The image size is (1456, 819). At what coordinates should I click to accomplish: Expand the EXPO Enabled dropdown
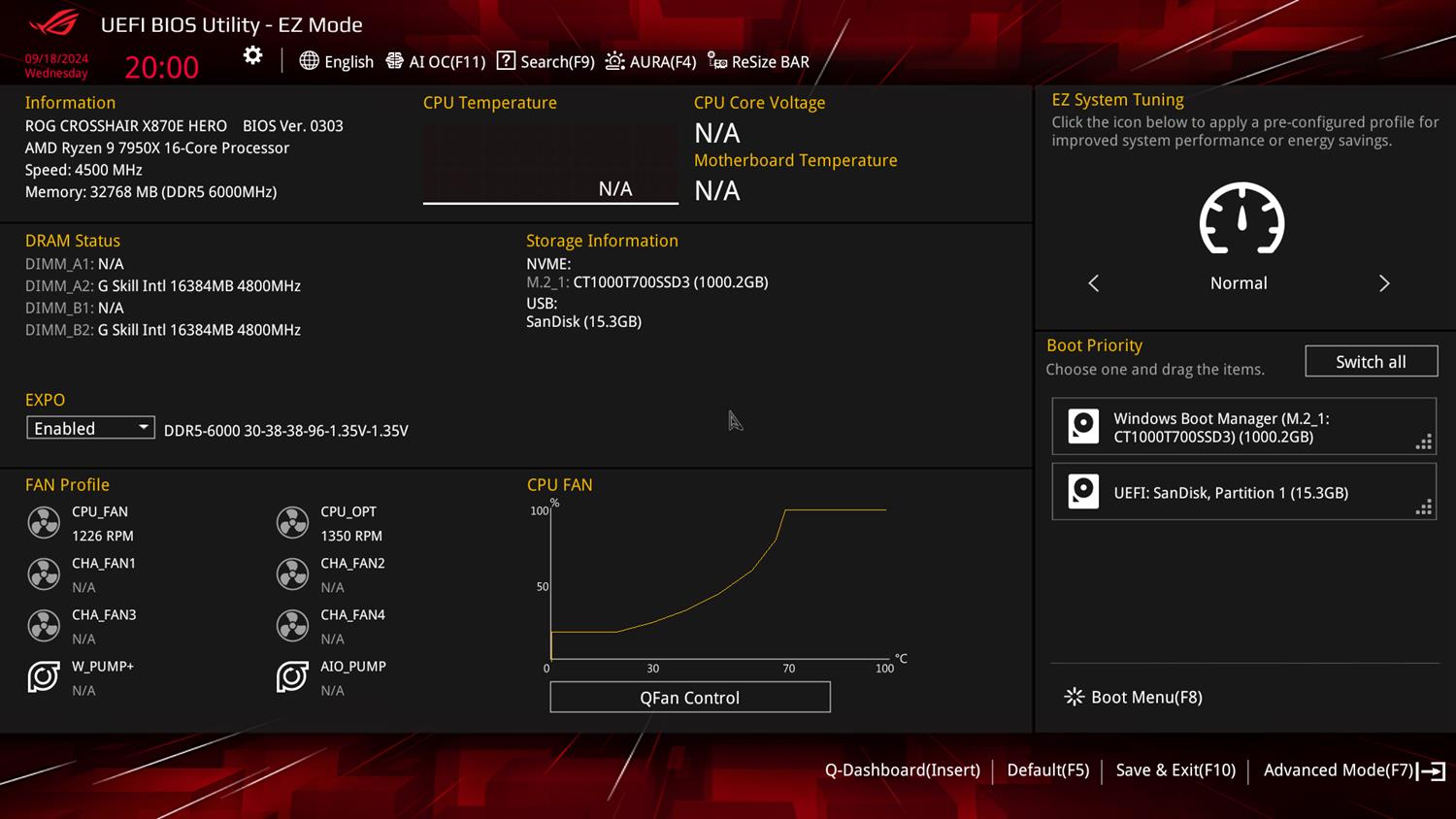90,428
